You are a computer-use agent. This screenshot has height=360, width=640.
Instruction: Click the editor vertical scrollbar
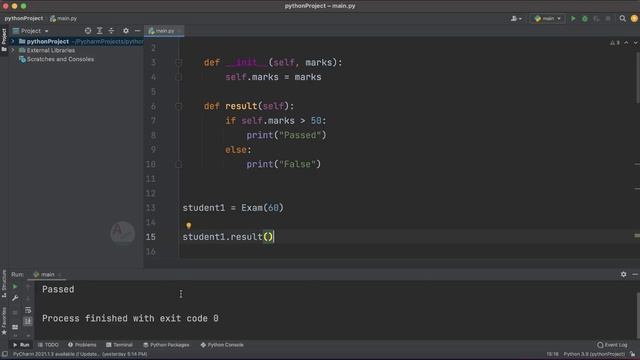637,78
